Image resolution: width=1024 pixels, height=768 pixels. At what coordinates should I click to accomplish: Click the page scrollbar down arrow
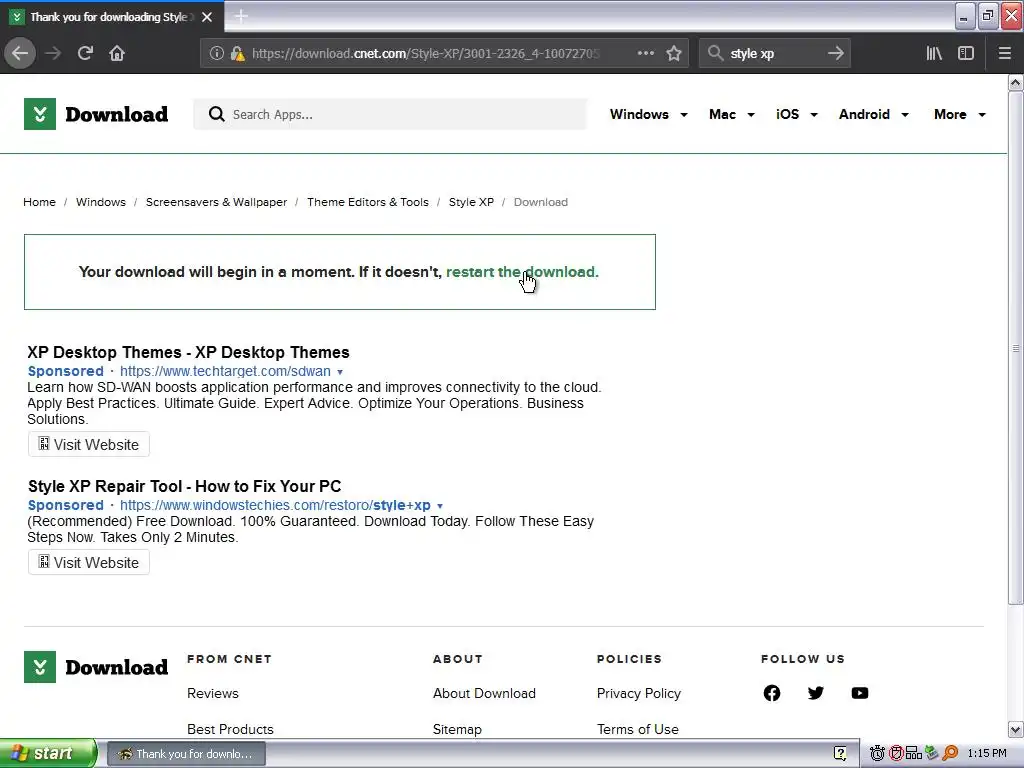1015,729
